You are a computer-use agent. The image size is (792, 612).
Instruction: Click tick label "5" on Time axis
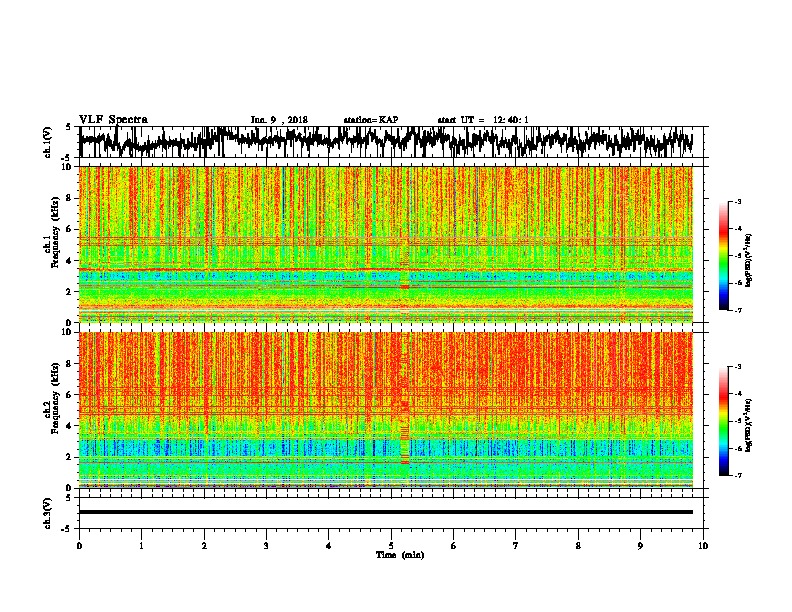[x=391, y=546]
